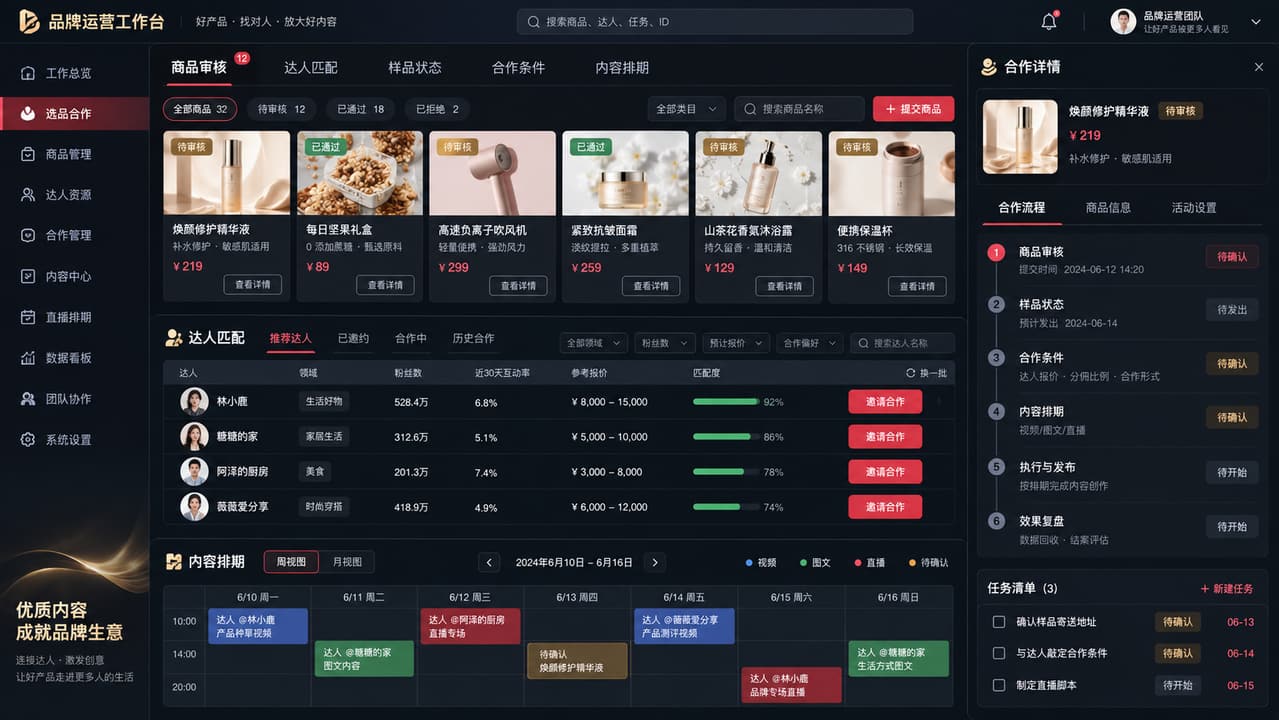Click 新建任务 link
The height and width of the screenshot is (720, 1279).
click(x=1227, y=589)
